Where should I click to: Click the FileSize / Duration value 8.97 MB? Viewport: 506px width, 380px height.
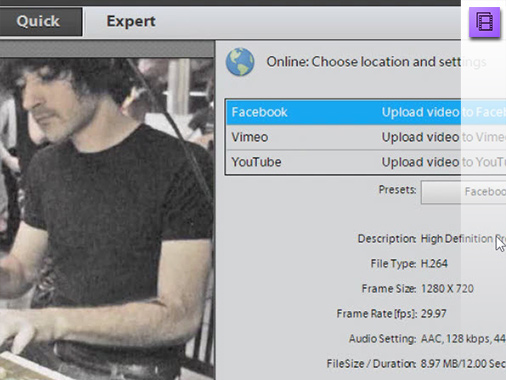463,364
